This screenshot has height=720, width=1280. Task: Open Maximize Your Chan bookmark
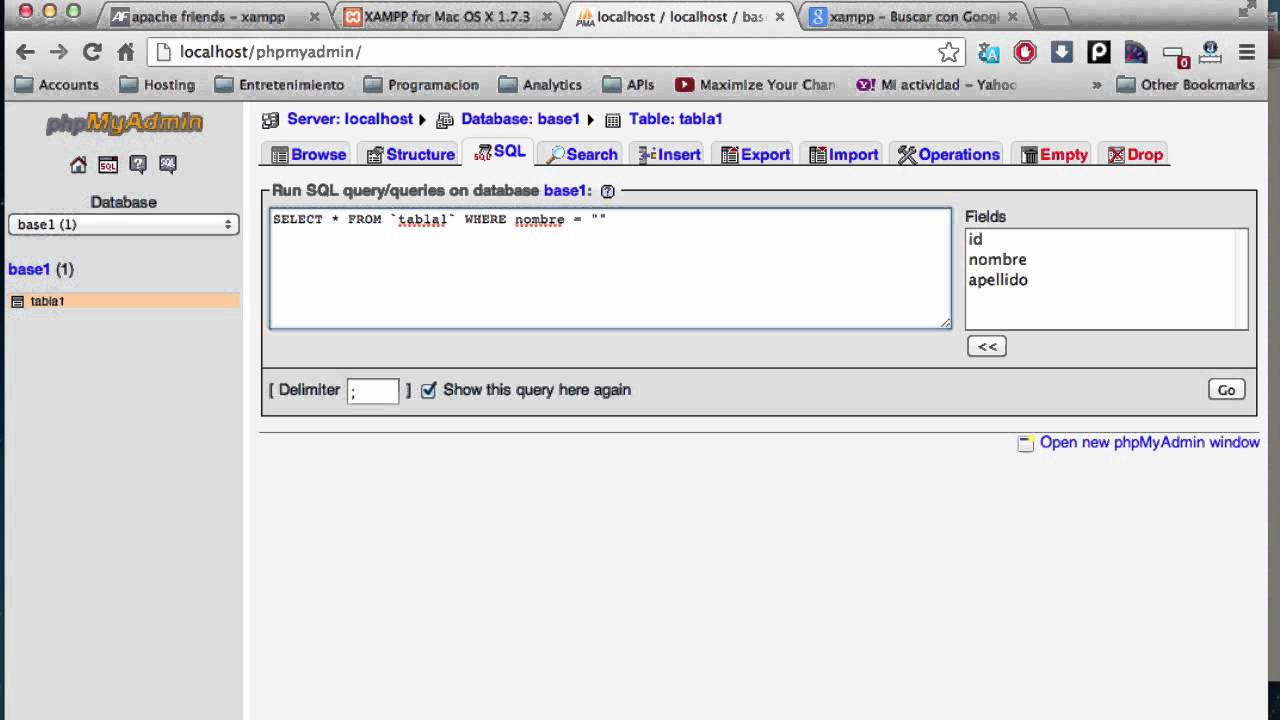point(756,85)
